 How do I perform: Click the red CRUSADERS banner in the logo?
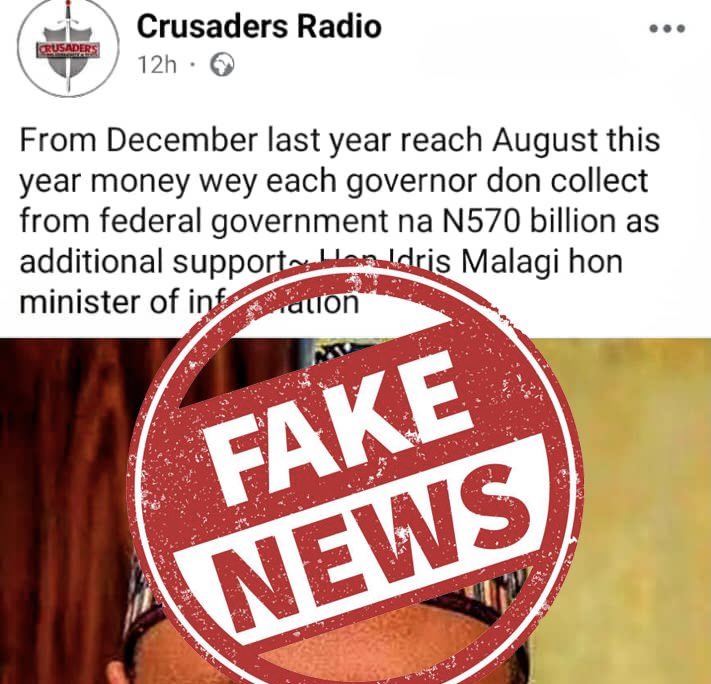click(x=68, y=49)
